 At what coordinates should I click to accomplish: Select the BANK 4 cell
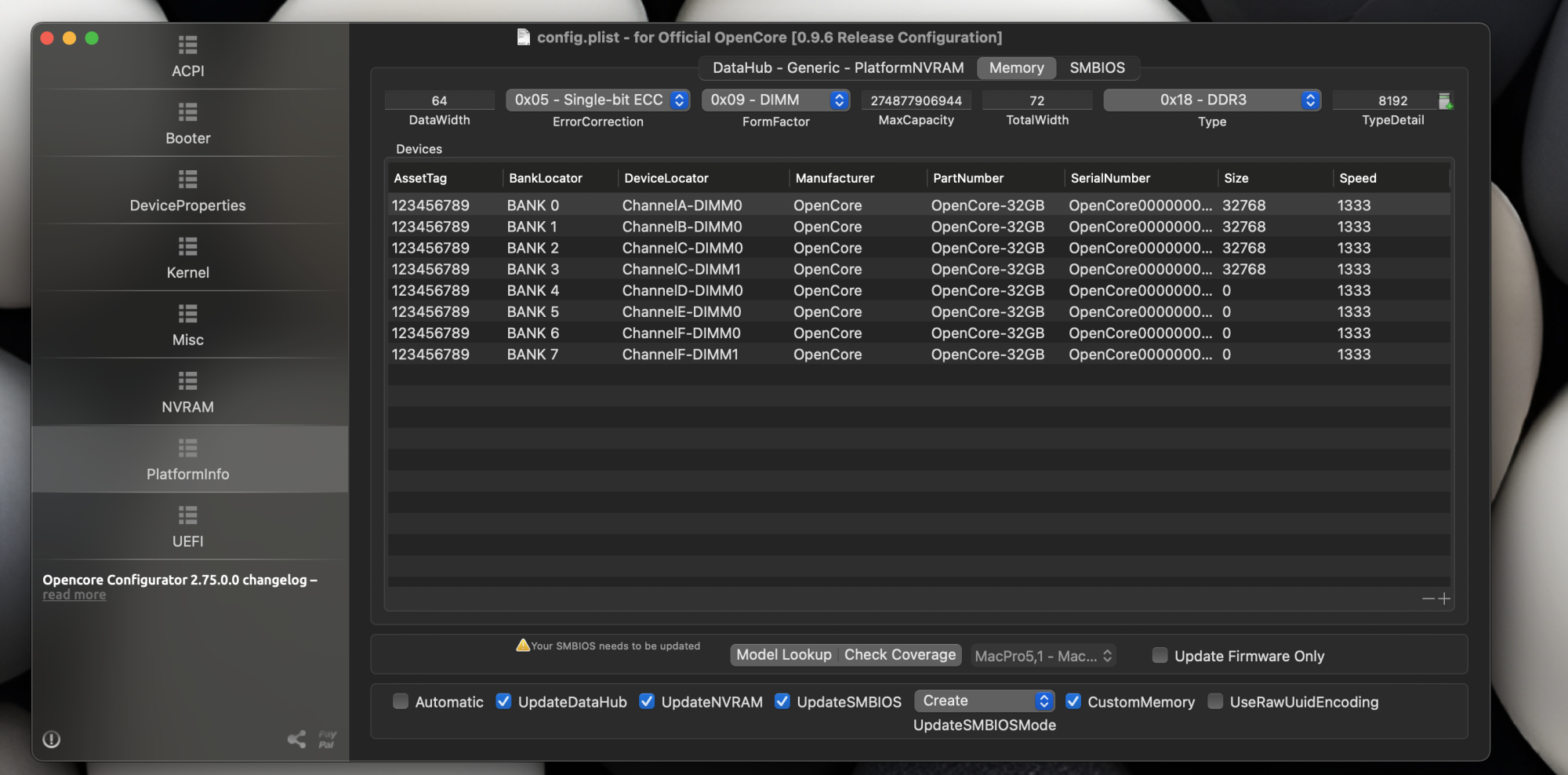(533, 290)
